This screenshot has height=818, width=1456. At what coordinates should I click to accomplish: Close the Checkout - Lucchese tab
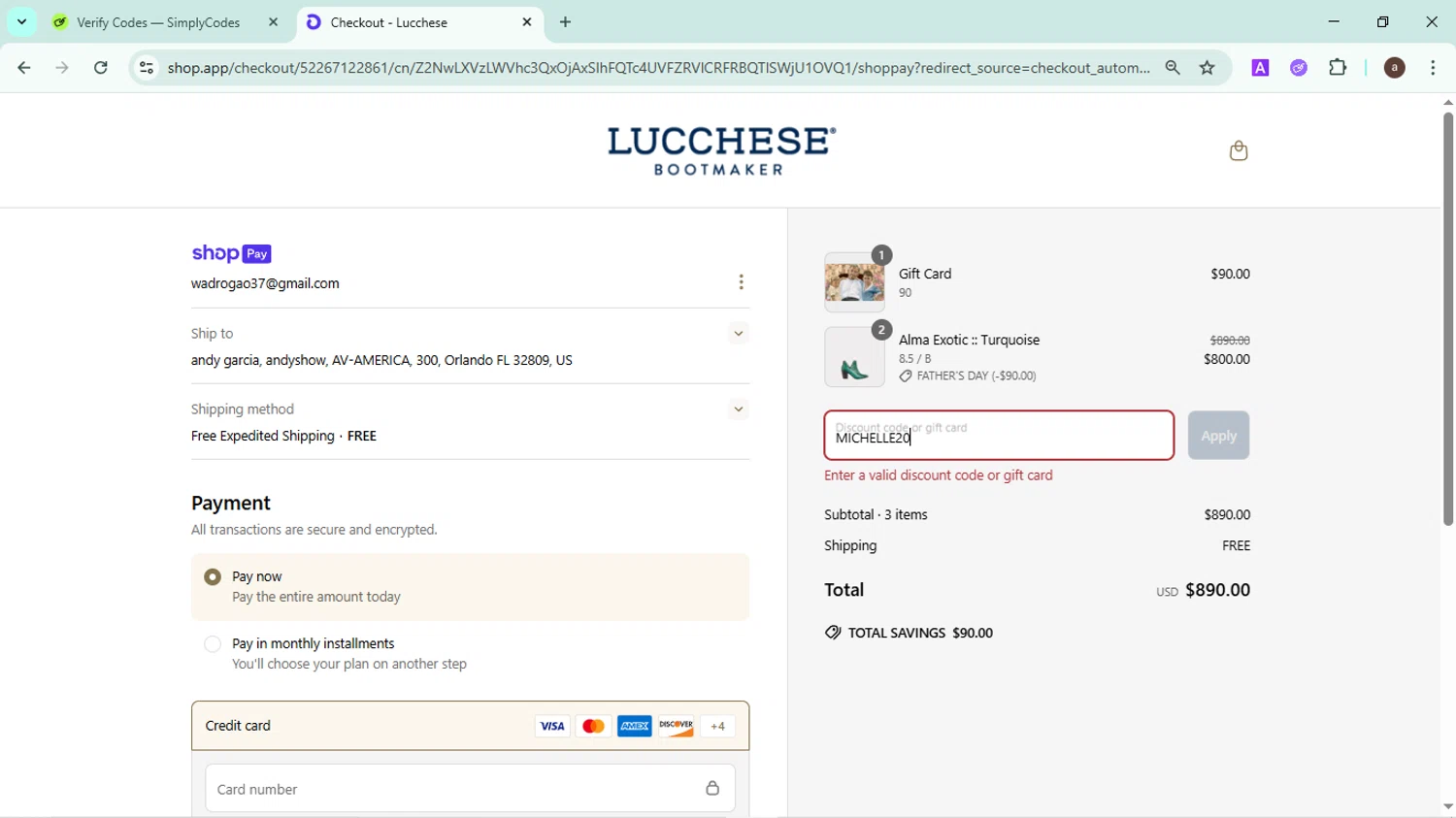tap(527, 22)
